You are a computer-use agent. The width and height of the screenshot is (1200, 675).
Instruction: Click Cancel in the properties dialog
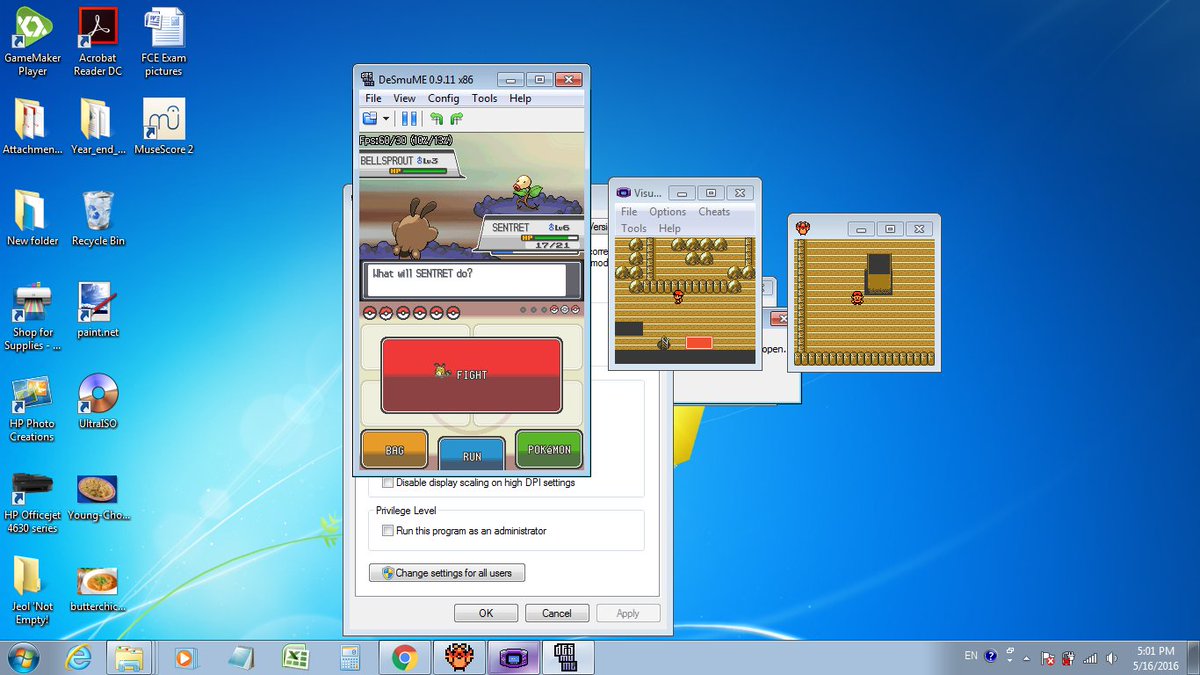coord(557,613)
